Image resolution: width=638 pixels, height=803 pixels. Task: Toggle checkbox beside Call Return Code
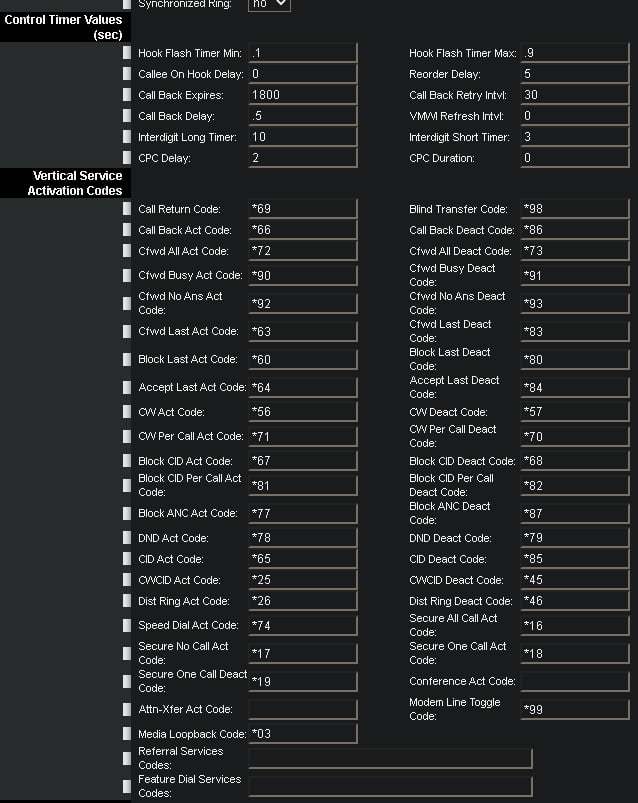point(127,209)
